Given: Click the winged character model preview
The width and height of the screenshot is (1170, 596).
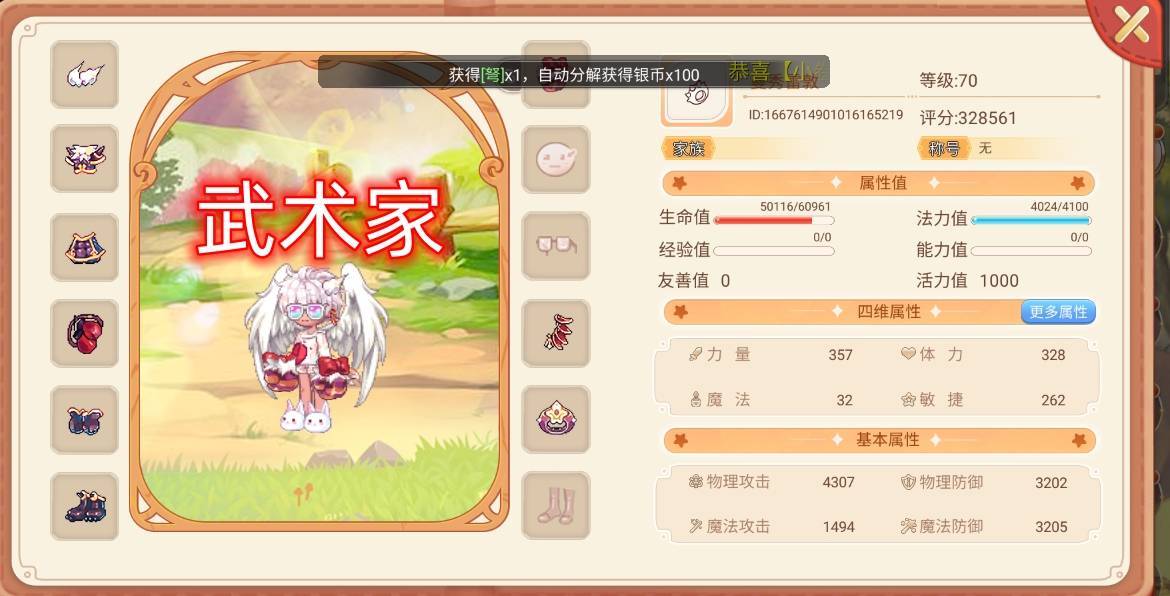Looking at the screenshot, I should pos(317,345).
